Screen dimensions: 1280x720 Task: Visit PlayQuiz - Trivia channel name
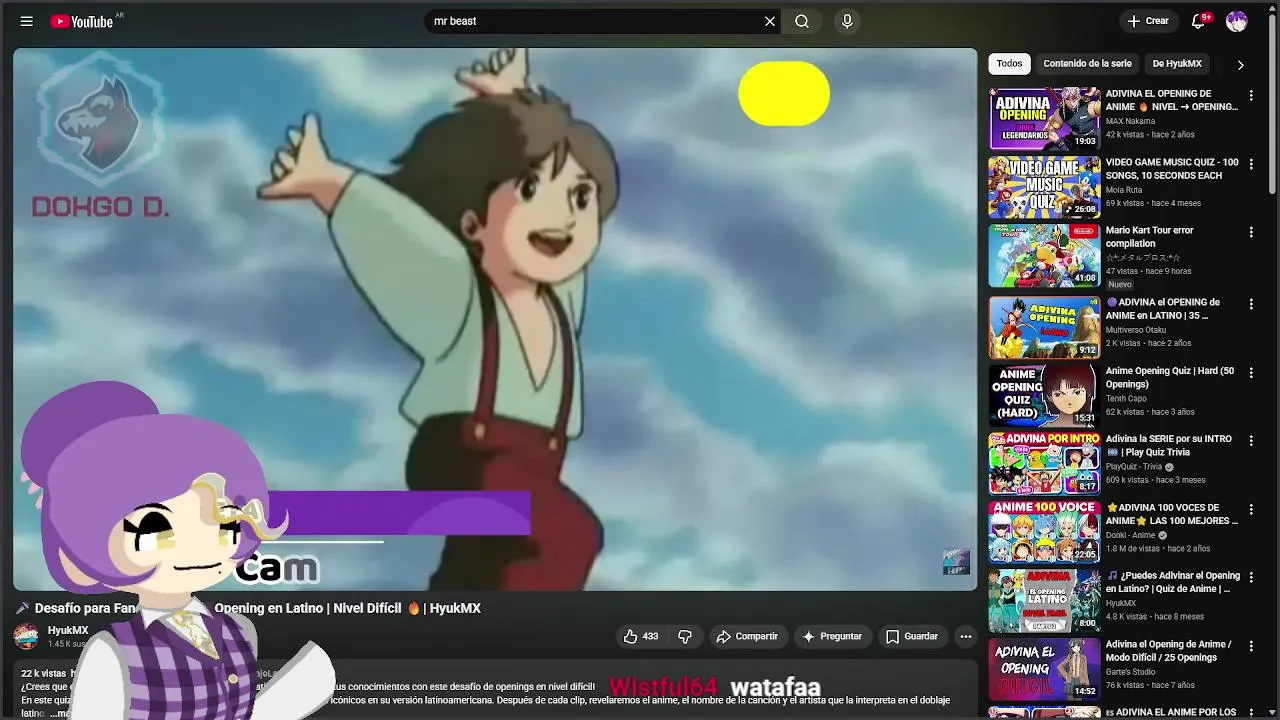click(x=1134, y=466)
